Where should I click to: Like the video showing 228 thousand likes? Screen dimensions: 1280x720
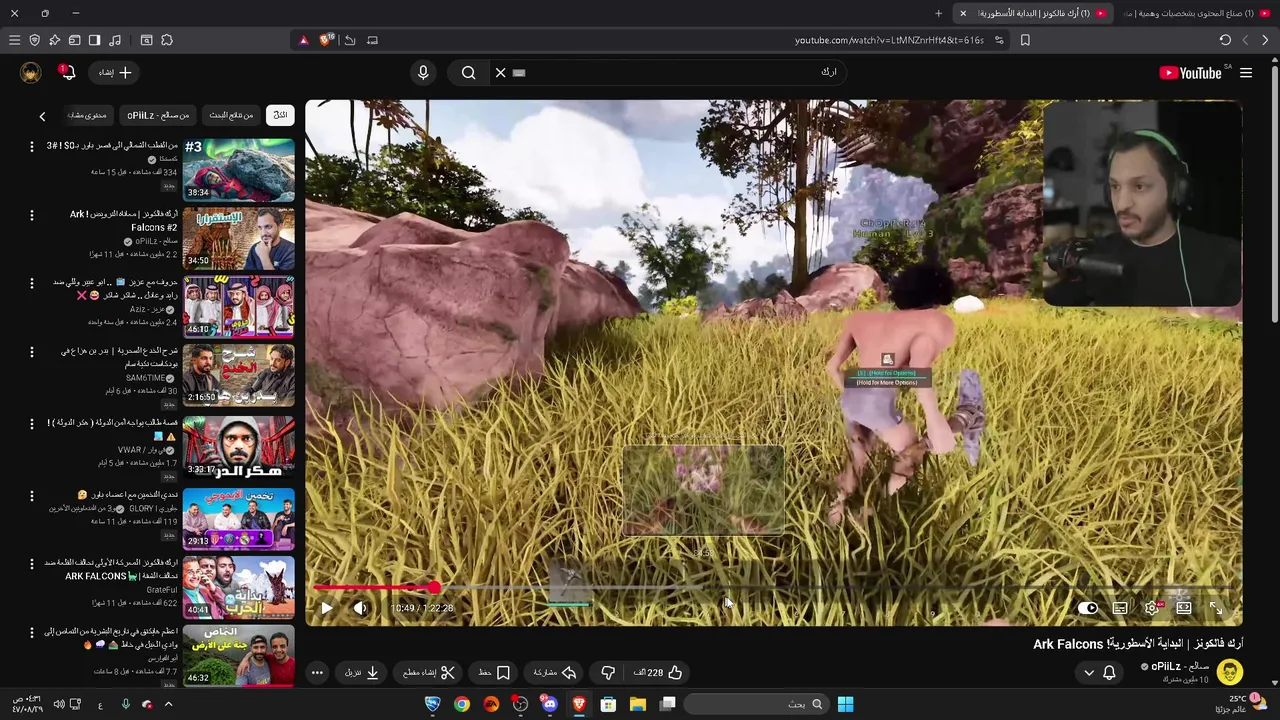(658, 673)
